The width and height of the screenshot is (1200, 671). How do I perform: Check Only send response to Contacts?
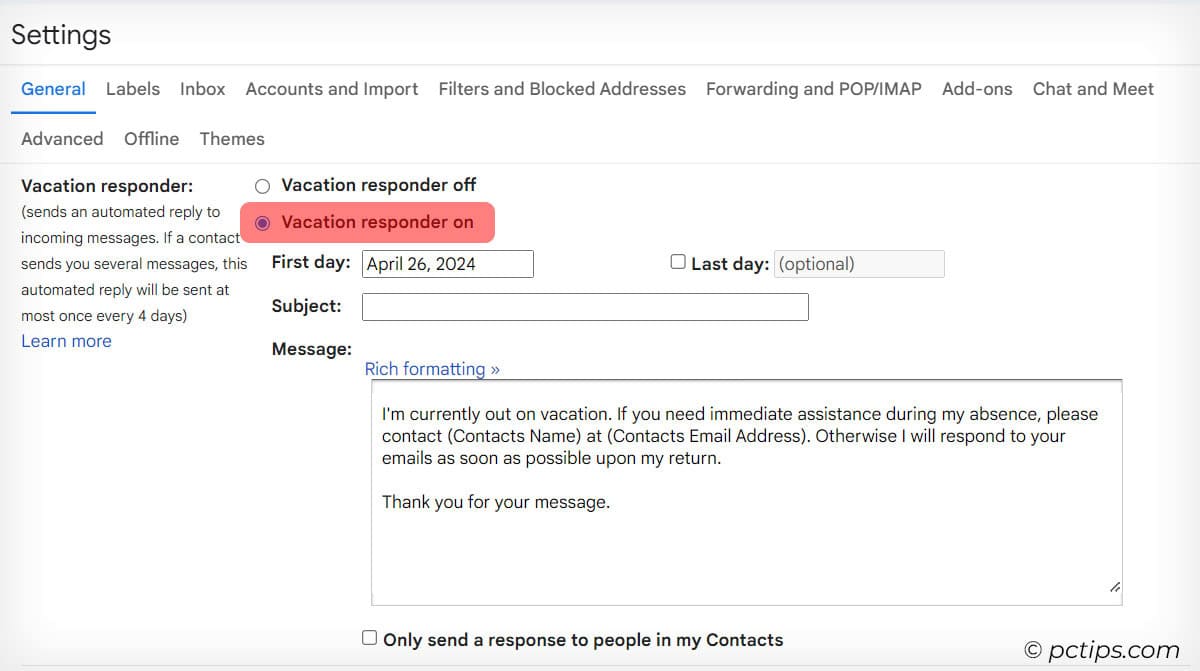click(x=370, y=638)
